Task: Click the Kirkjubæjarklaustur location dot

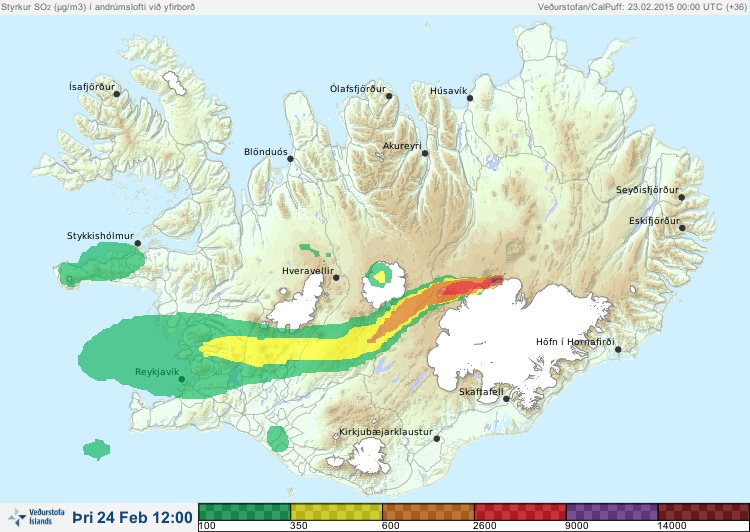Action: tap(437, 439)
